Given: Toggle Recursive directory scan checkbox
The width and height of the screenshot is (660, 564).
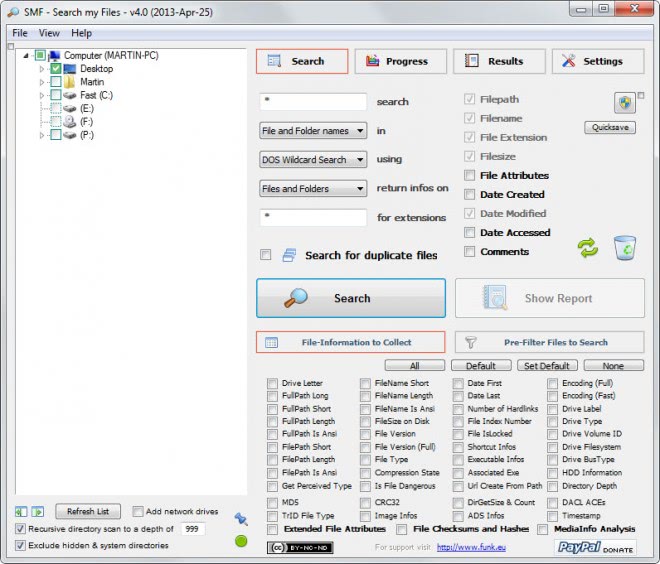Looking at the screenshot, I should 20,529.
